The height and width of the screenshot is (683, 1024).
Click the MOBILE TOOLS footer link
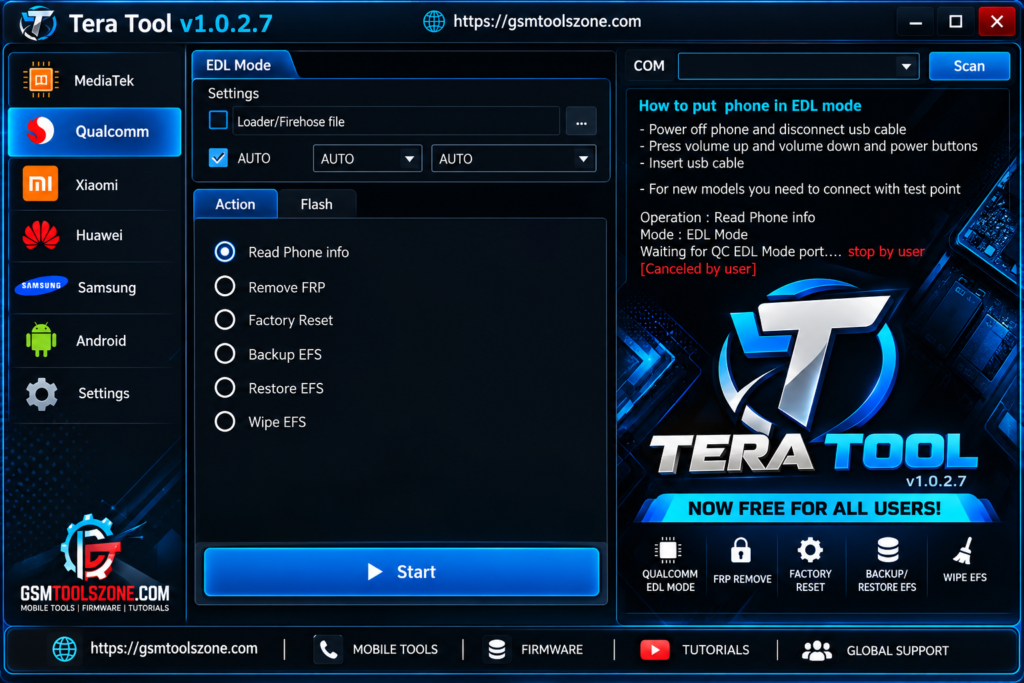point(395,650)
